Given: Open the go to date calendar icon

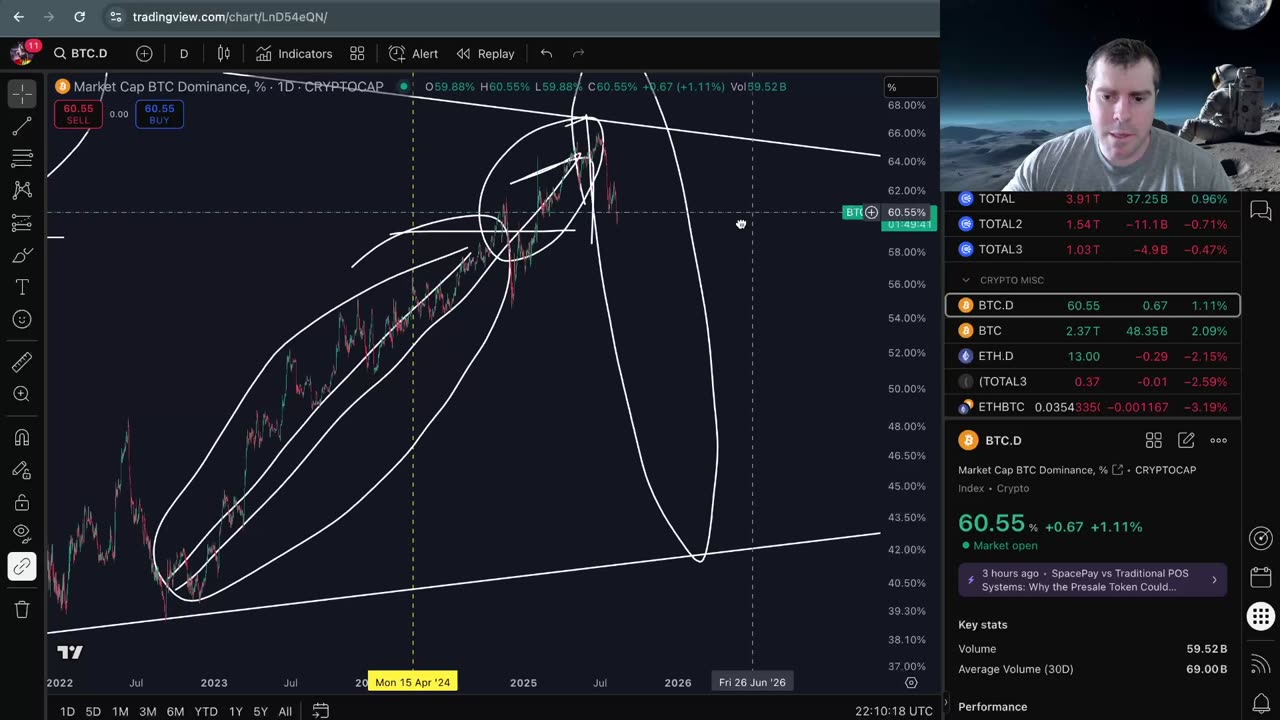Looking at the screenshot, I should [320, 711].
